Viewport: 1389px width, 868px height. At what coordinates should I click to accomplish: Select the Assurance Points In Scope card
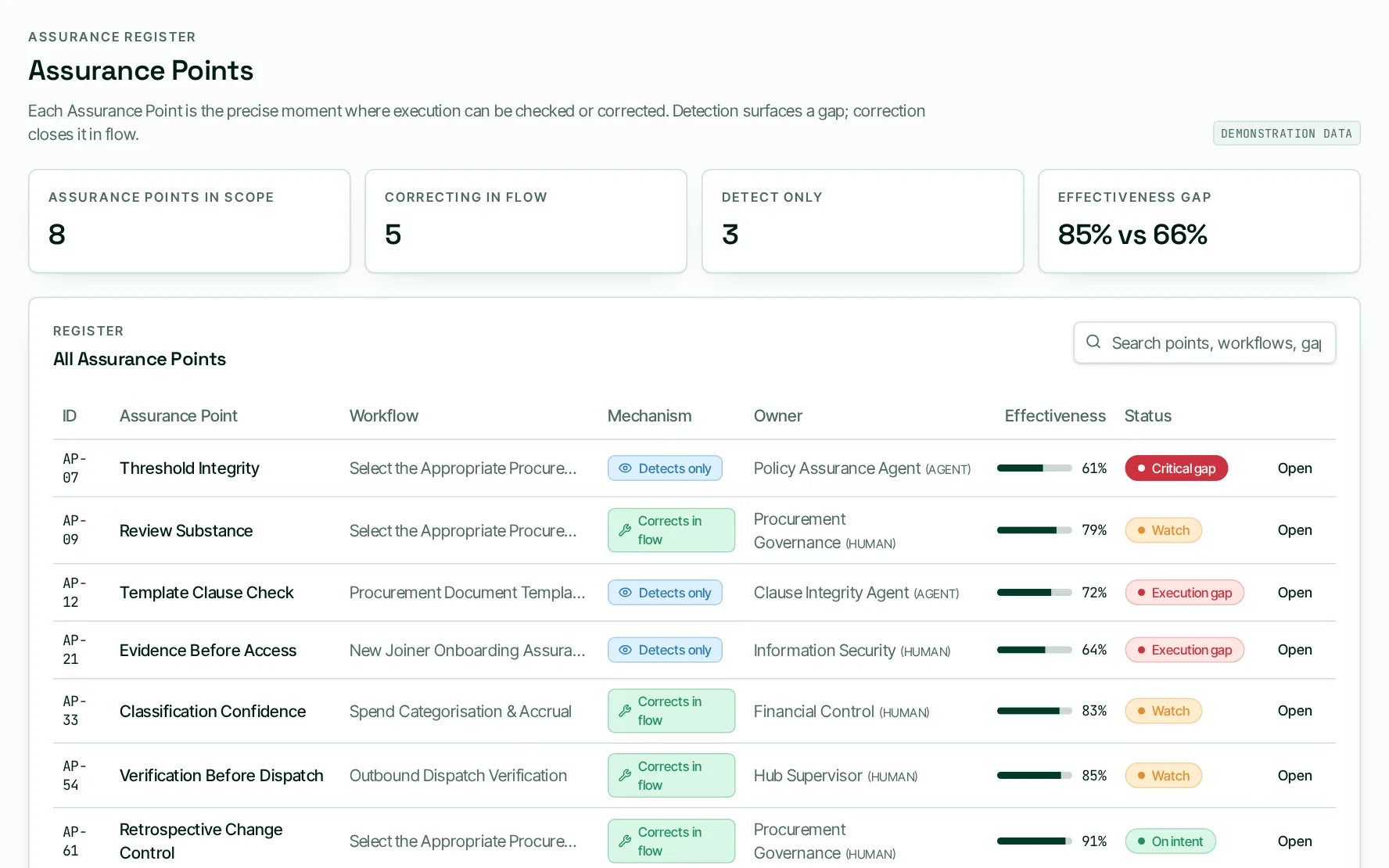189,221
